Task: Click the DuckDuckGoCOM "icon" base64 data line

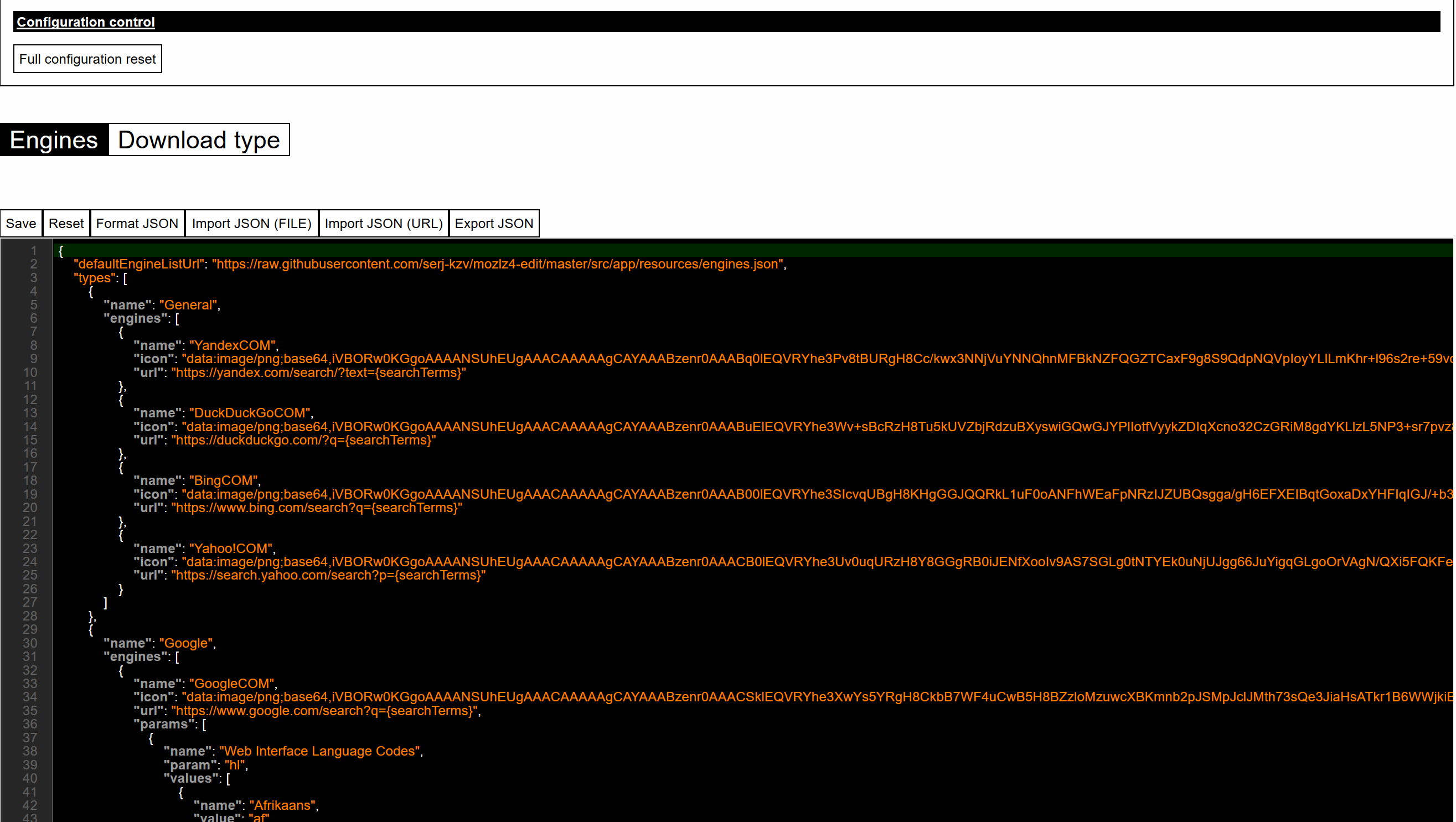Action: pos(793,427)
